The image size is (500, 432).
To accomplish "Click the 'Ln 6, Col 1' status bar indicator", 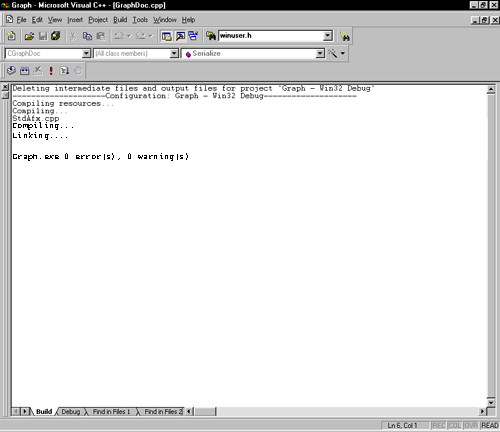I will 405,425.
